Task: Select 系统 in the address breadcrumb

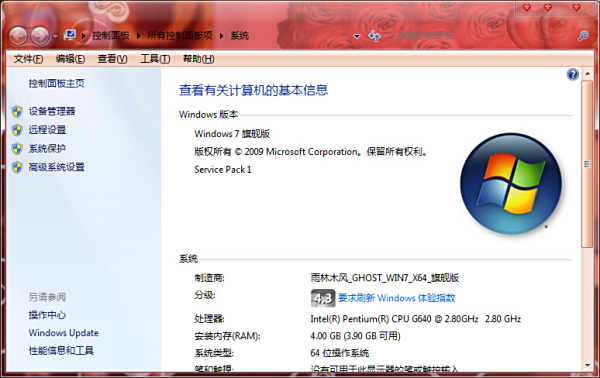Action: click(x=239, y=36)
